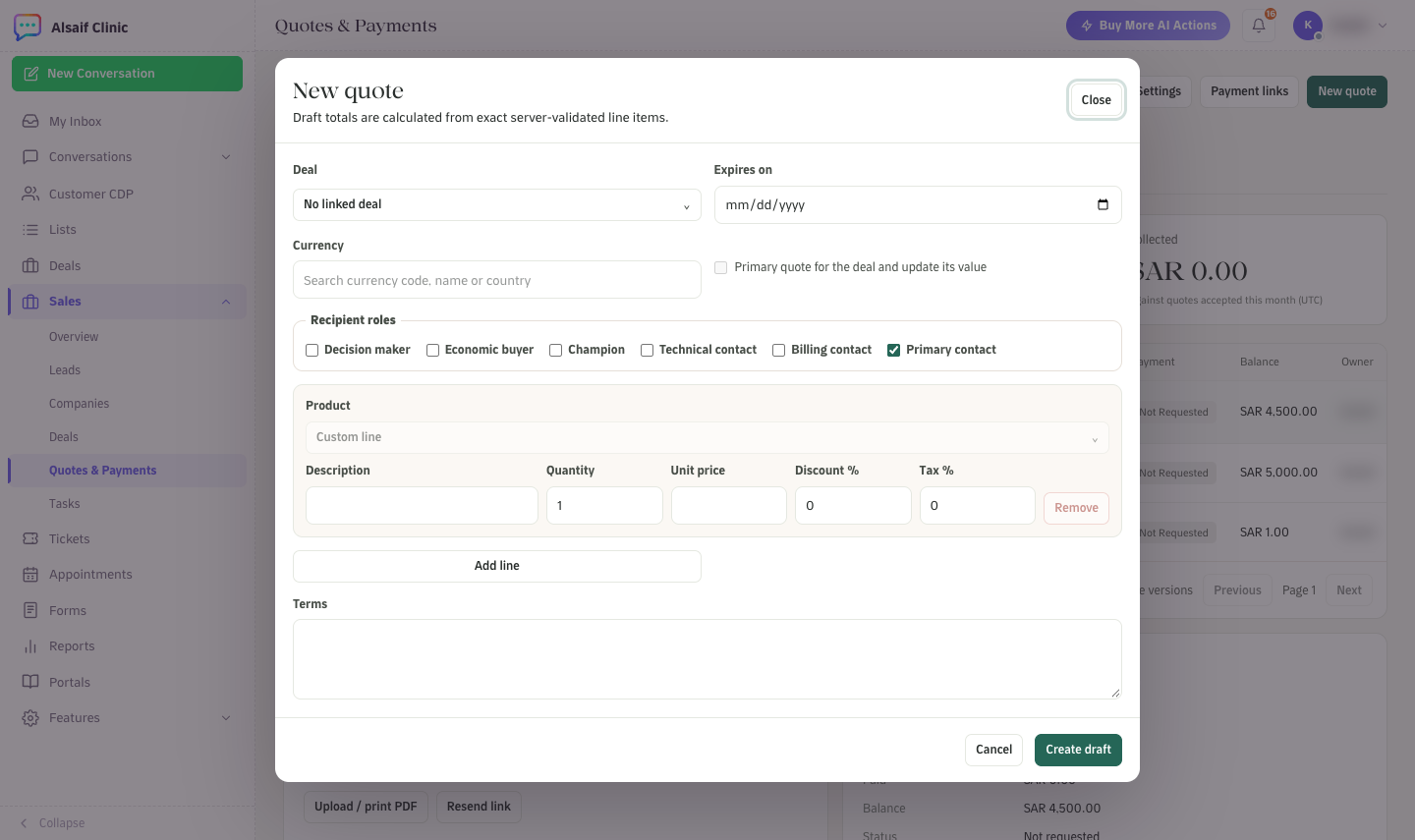Click the Lists icon in sidebar
Screen dimensions: 1415x840
pos(30,230)
